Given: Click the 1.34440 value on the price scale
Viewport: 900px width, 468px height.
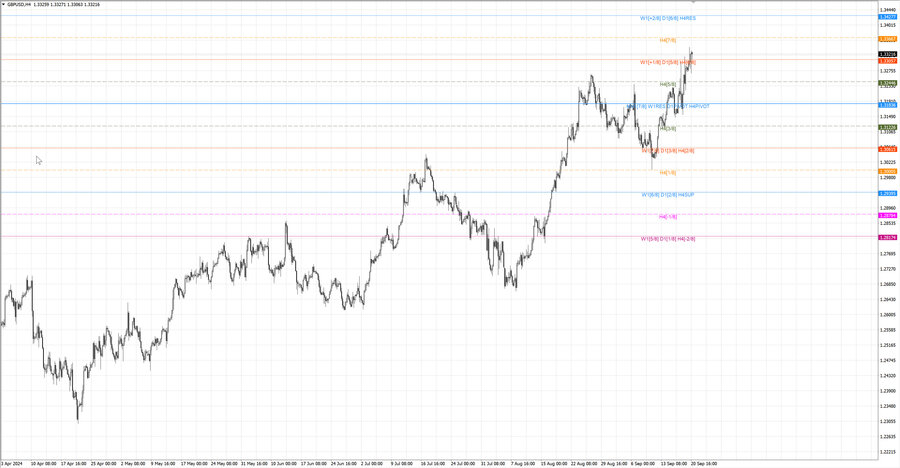Looking at the screenshot, I should coord(887,10).
